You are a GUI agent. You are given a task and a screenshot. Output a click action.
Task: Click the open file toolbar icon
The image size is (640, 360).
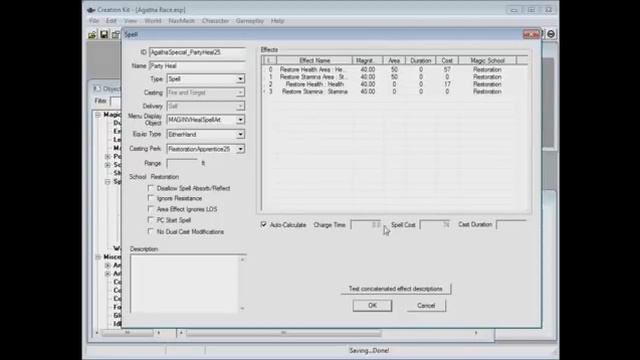click(x=93, y=35)
